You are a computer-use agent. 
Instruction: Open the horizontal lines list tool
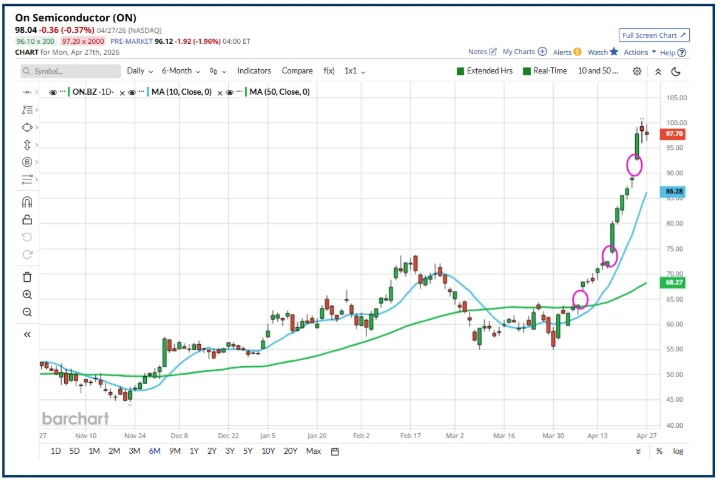click(27, 179)
